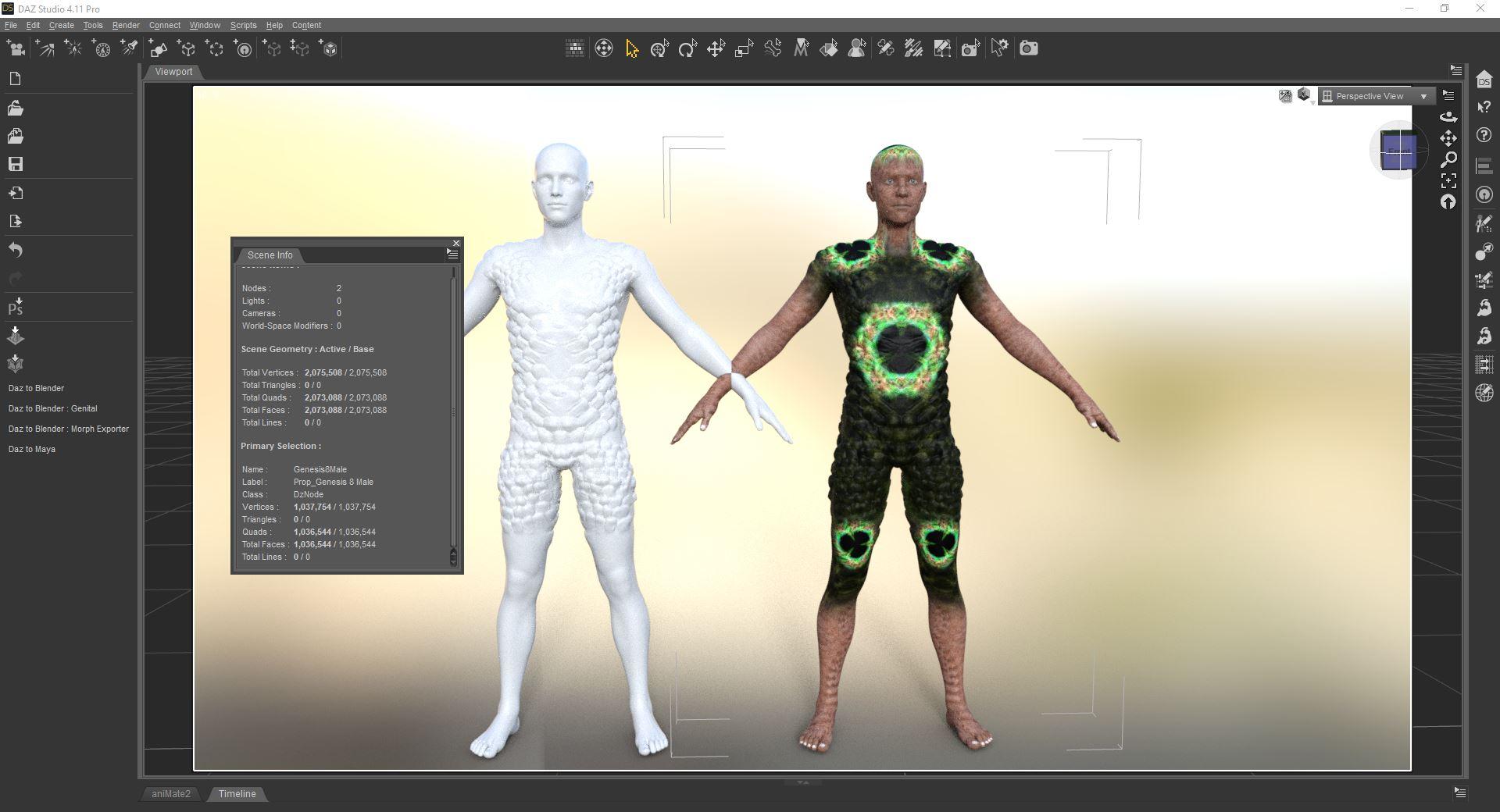Open the Create menu
This screenshot has height=812, width=1500.
point(61,25)
